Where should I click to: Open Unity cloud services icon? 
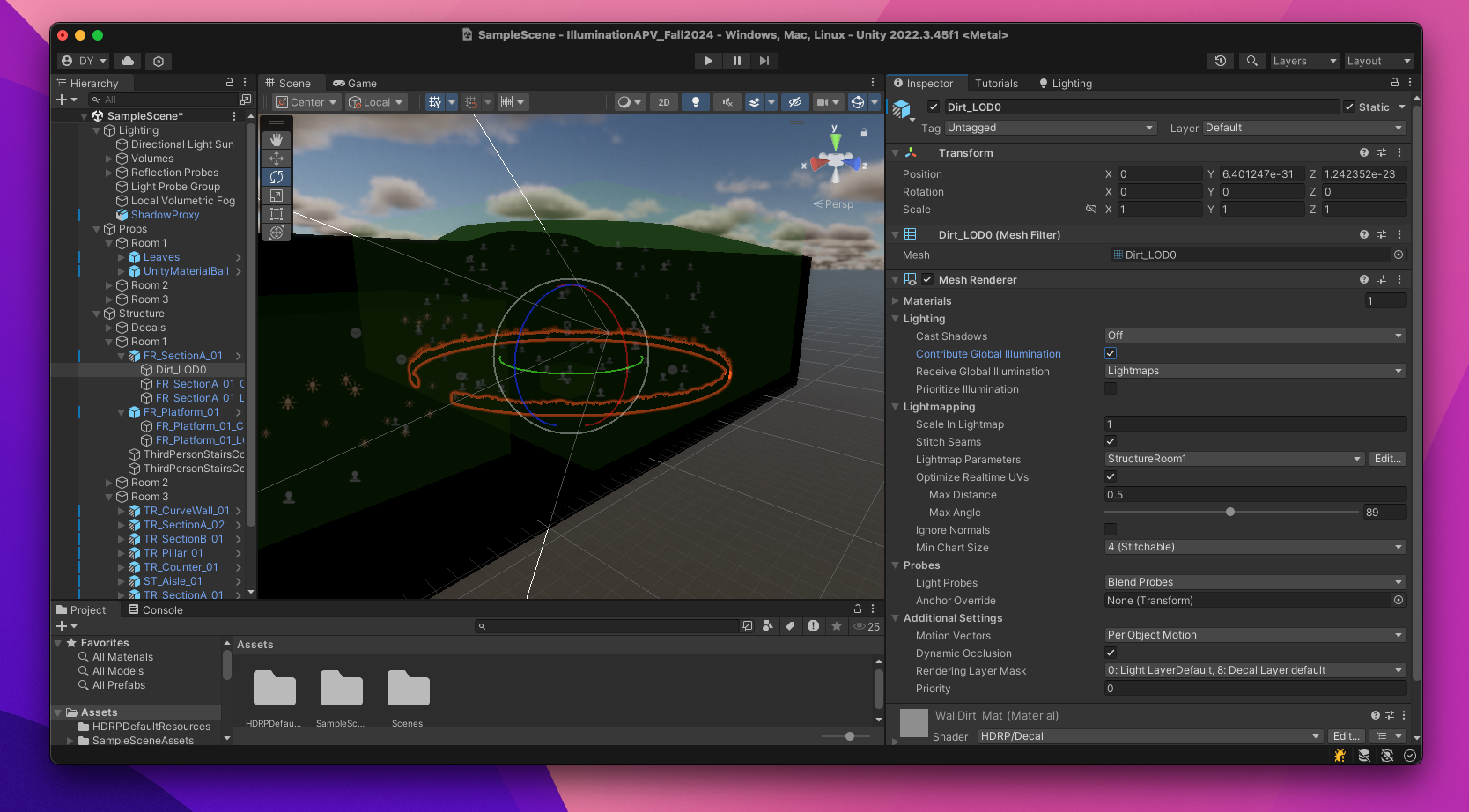(x=128, y=61)
